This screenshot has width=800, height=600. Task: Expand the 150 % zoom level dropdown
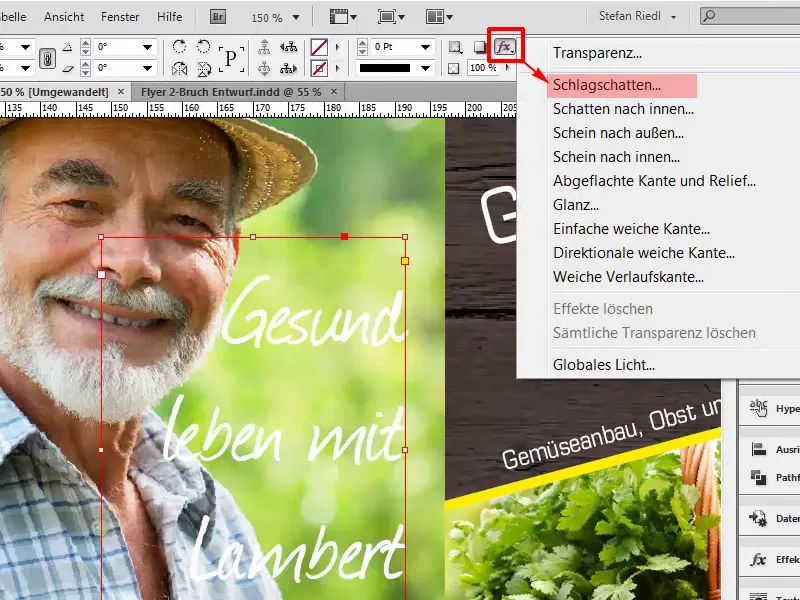(x=295, y=17)
